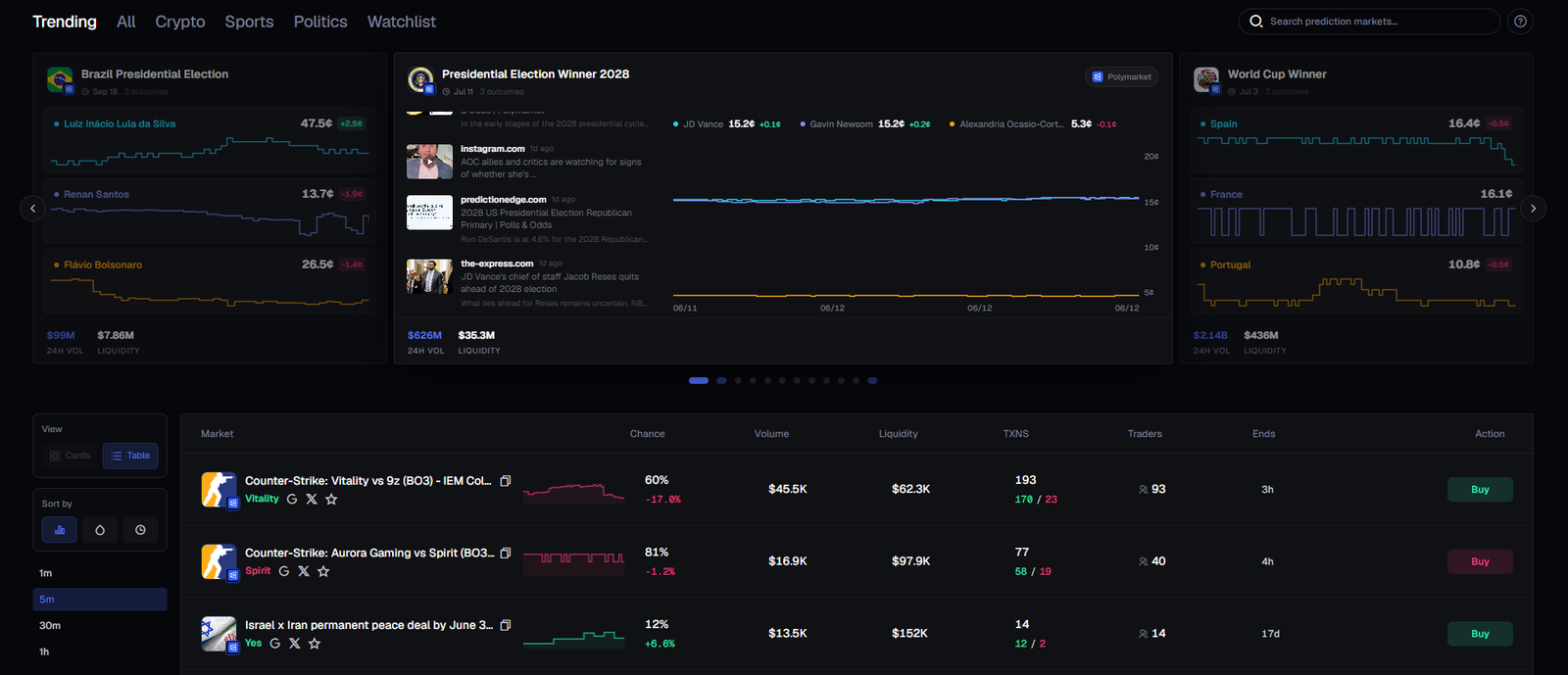Sort table by Ends column header
This screenshot has width=1568, height=675.
click(x=1264, y=434)
